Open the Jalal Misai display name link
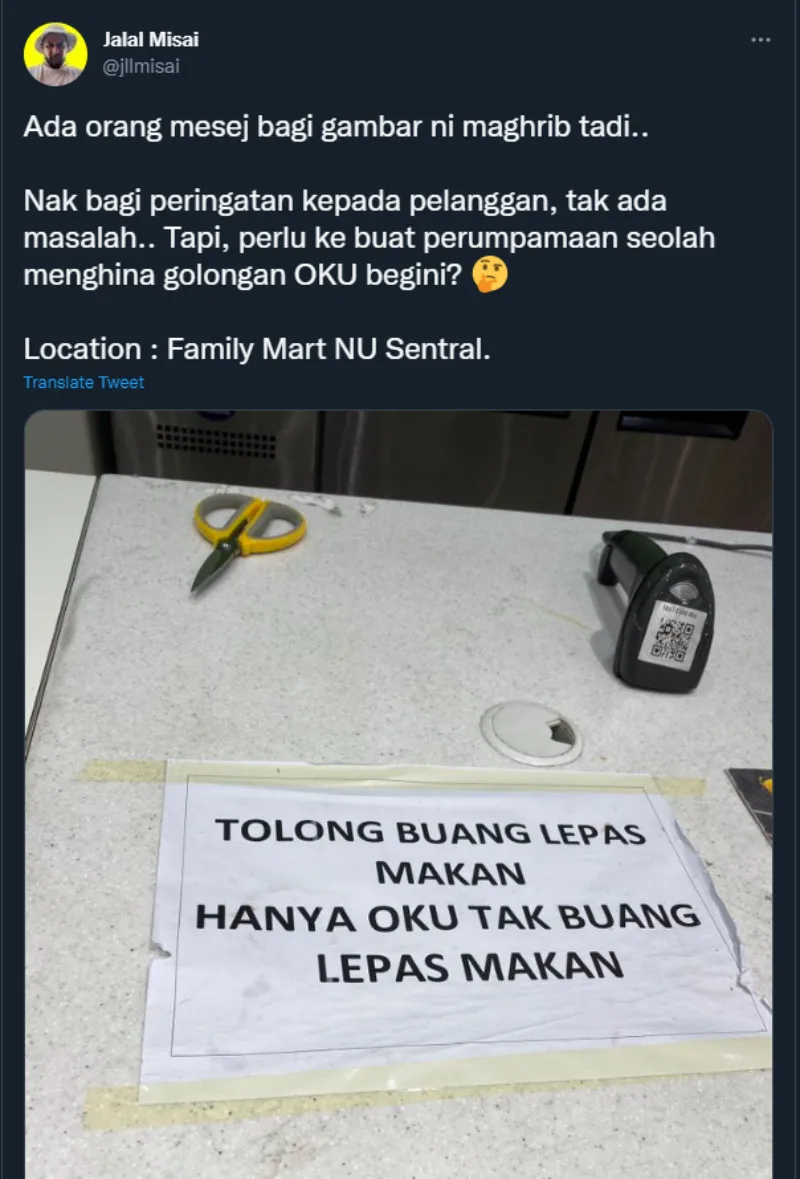This screenshot has width=800, height=1179. (150, 40)
